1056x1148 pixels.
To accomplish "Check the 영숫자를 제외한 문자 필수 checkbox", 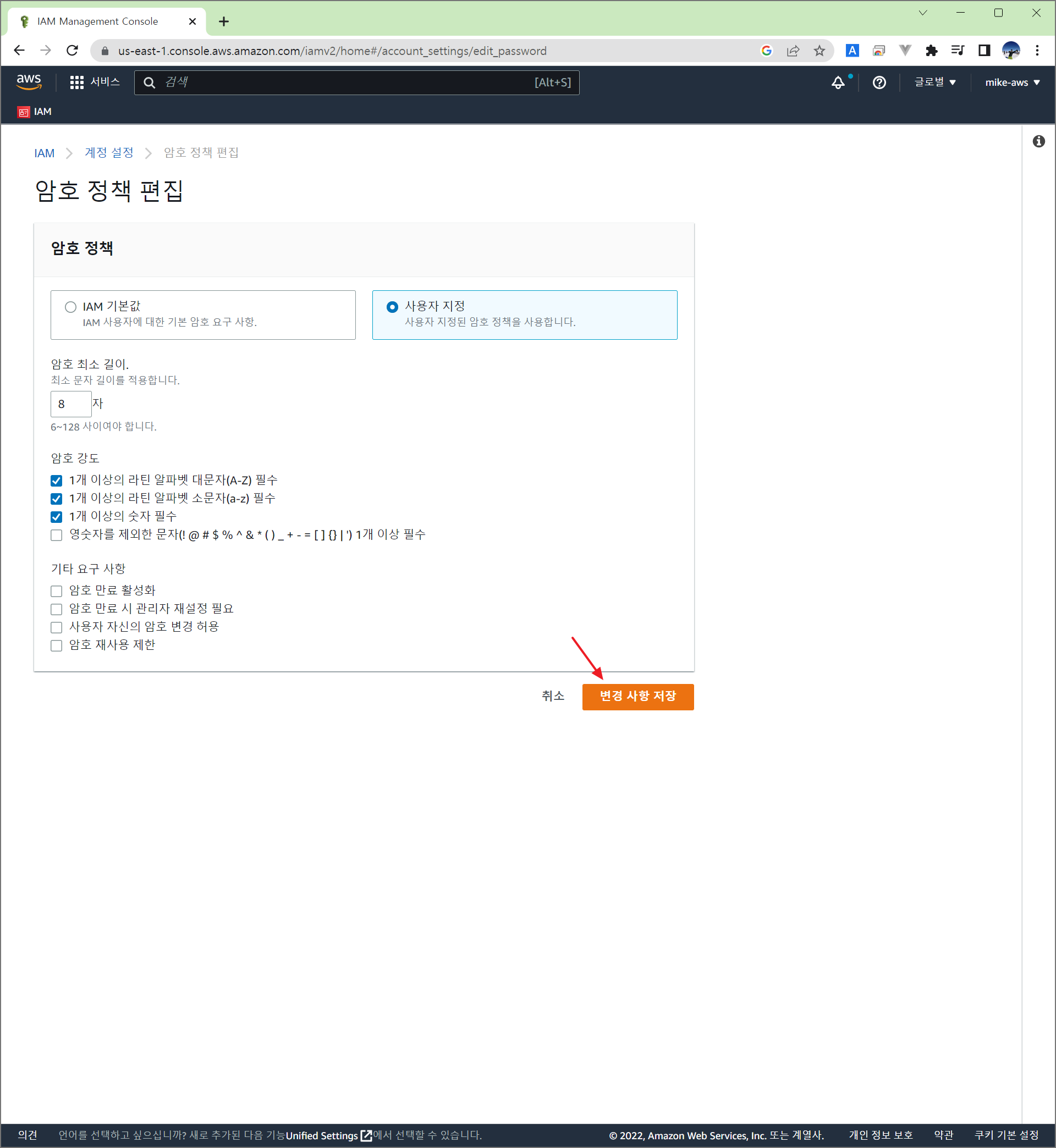I will pyautogui.click(x=56, y=536).
